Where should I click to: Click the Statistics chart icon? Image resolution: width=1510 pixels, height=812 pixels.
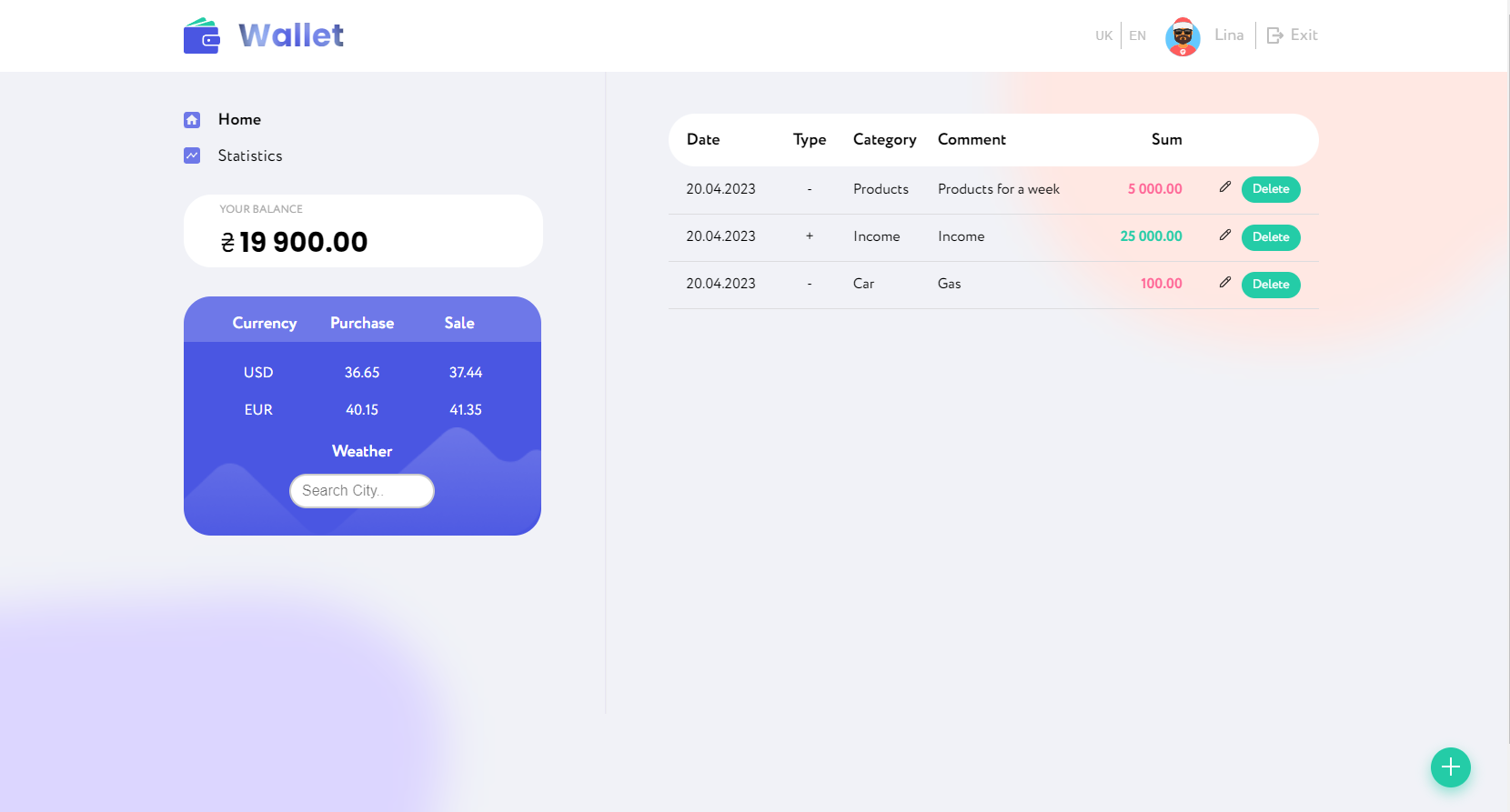pos(192,155)
